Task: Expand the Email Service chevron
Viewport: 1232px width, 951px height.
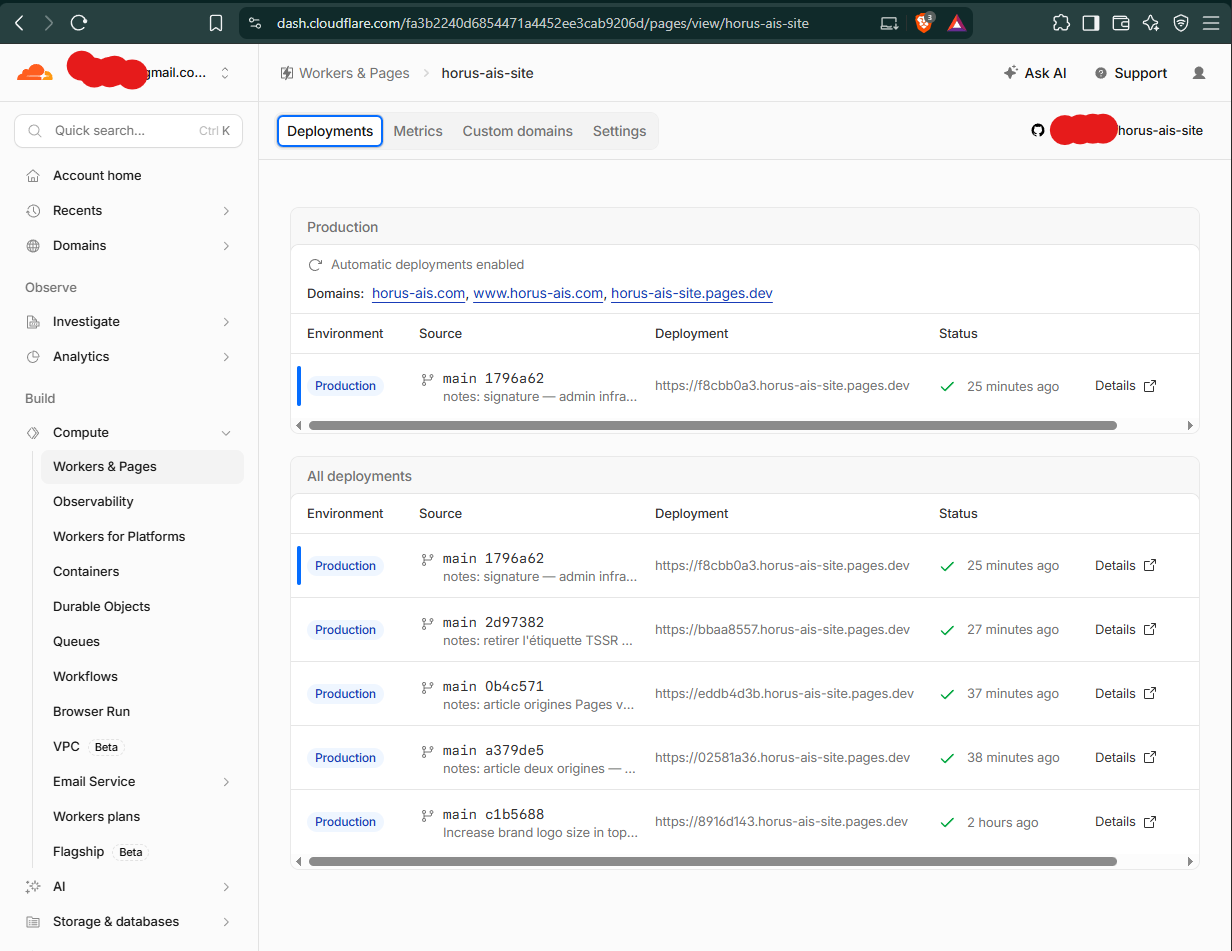Action: click(x=226, y=781)
